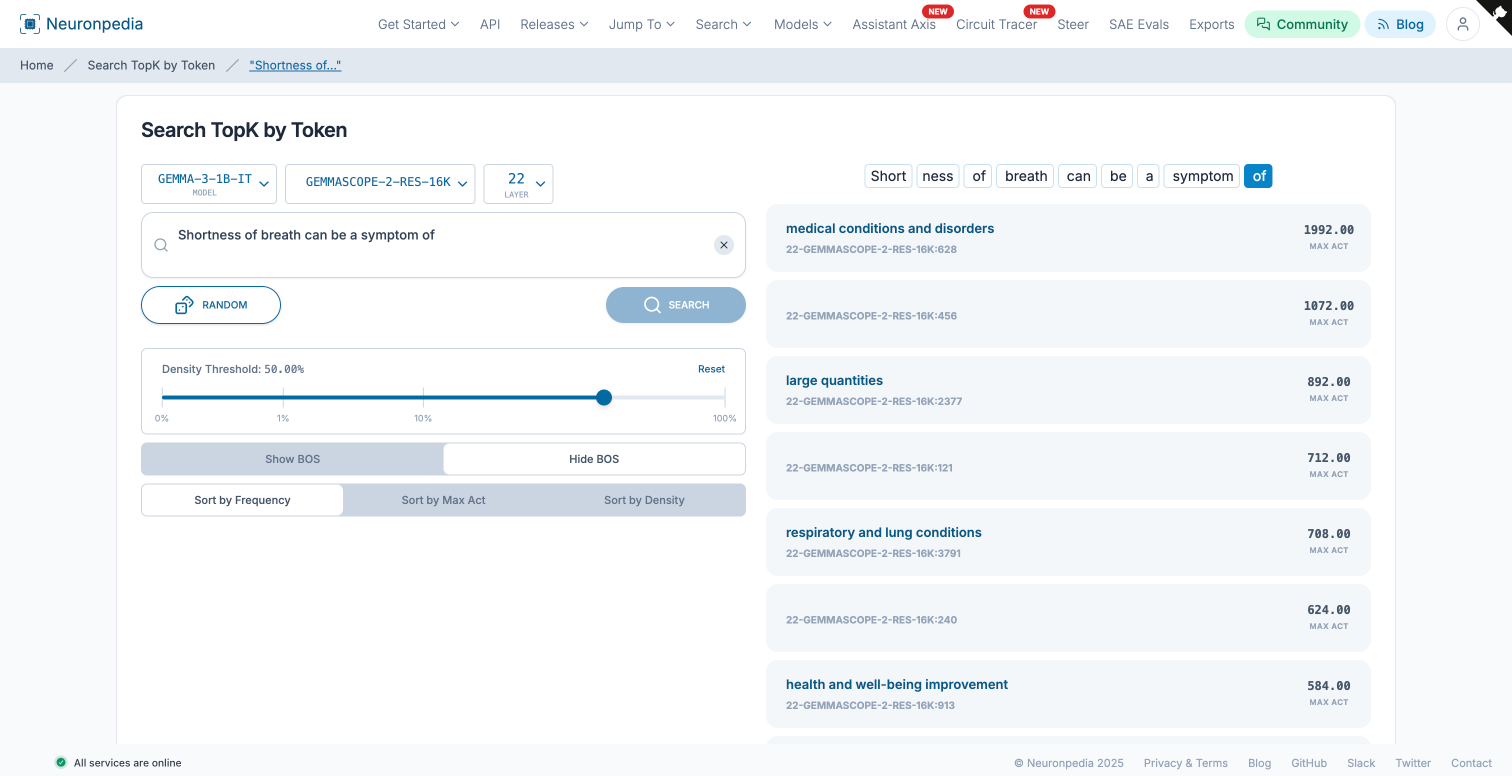Click the dice icon on Random button

pyautogui.click(x=184, y=305)
